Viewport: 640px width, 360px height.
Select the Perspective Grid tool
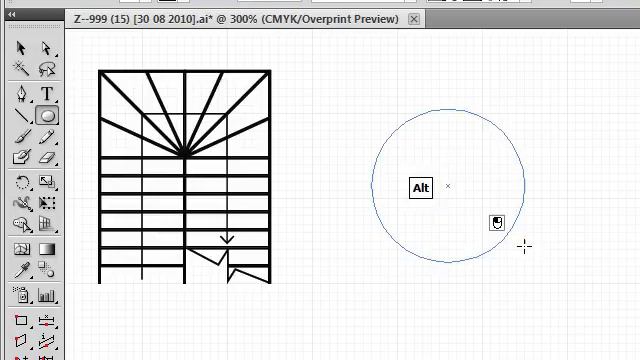pyautogui.click(x=47, y=224)
